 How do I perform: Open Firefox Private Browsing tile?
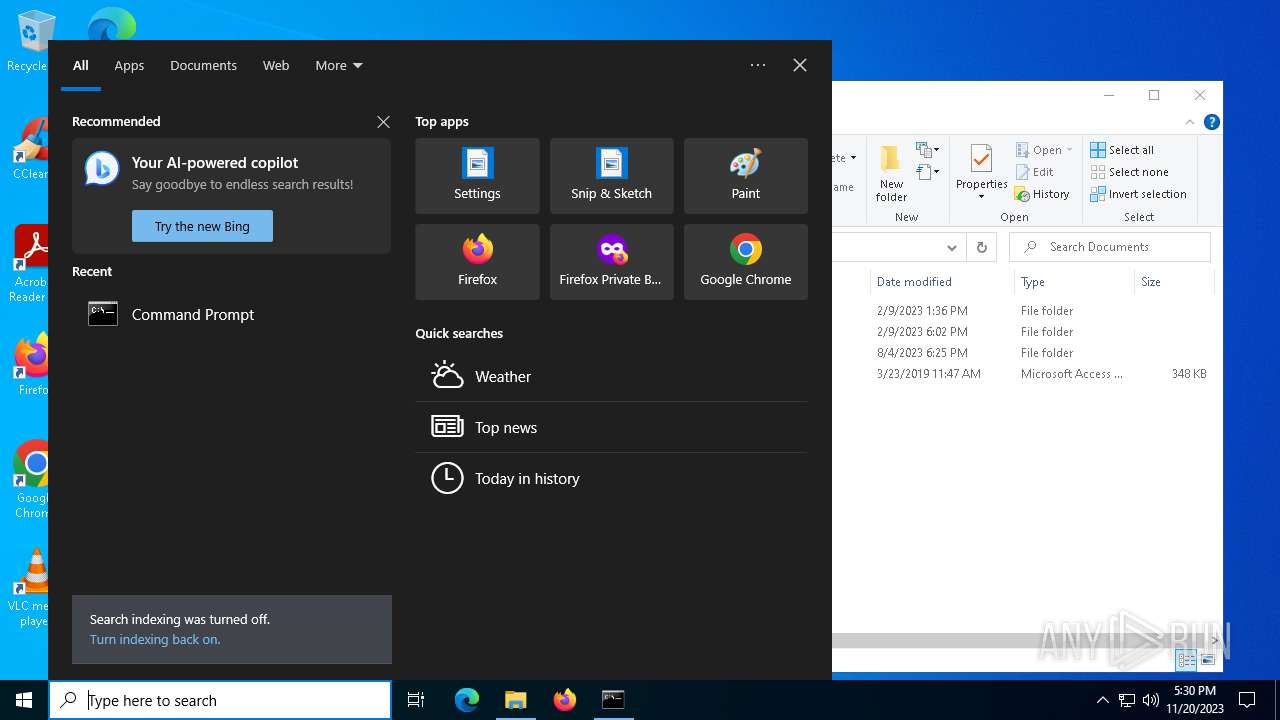(x=611, y=262)
